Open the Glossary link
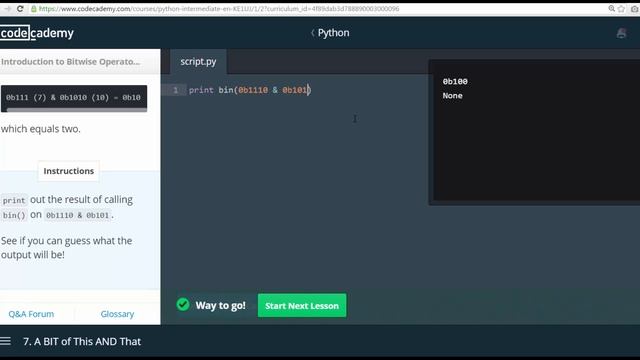This screenshot has height=360, width=640. 117,314
